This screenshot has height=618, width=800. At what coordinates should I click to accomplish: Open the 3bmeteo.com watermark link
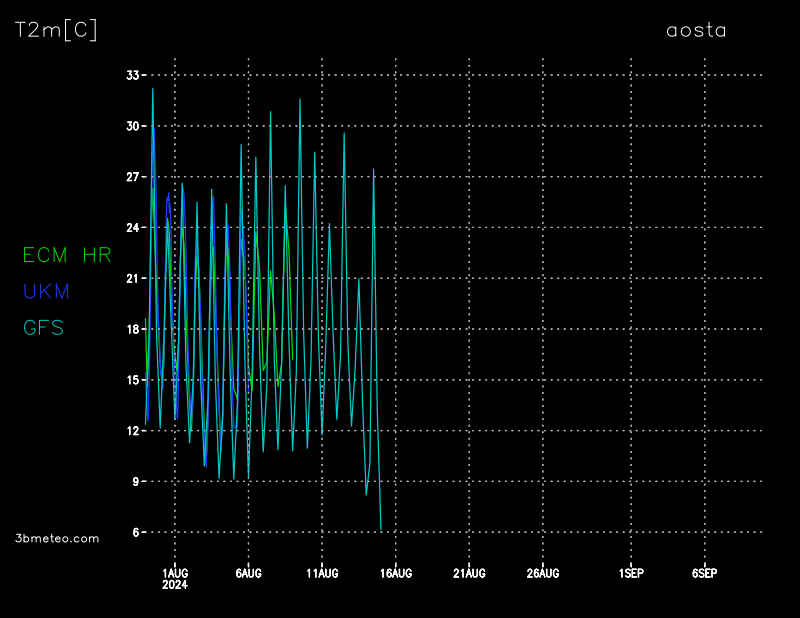(x=57, y=538)
